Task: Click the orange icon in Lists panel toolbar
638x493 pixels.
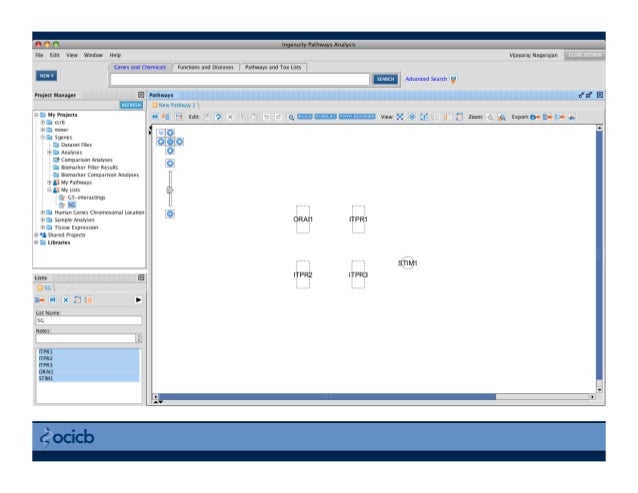Action: (x=89, y=300)
